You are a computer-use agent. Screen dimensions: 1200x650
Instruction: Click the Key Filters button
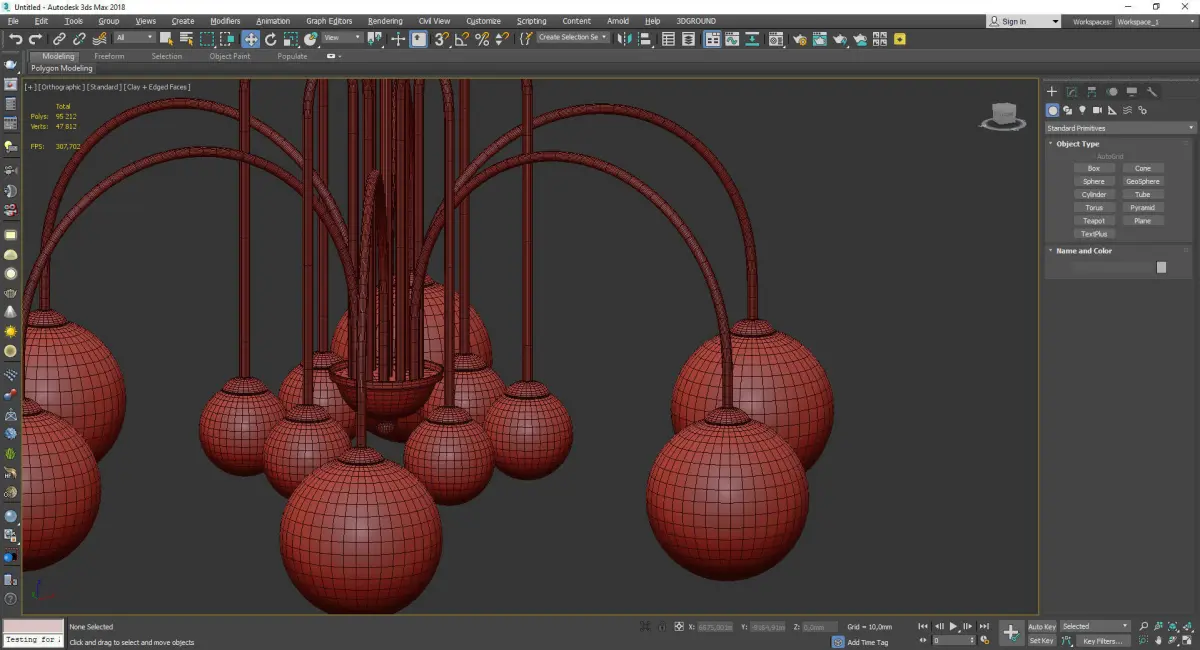click(x=1101, y=641)
